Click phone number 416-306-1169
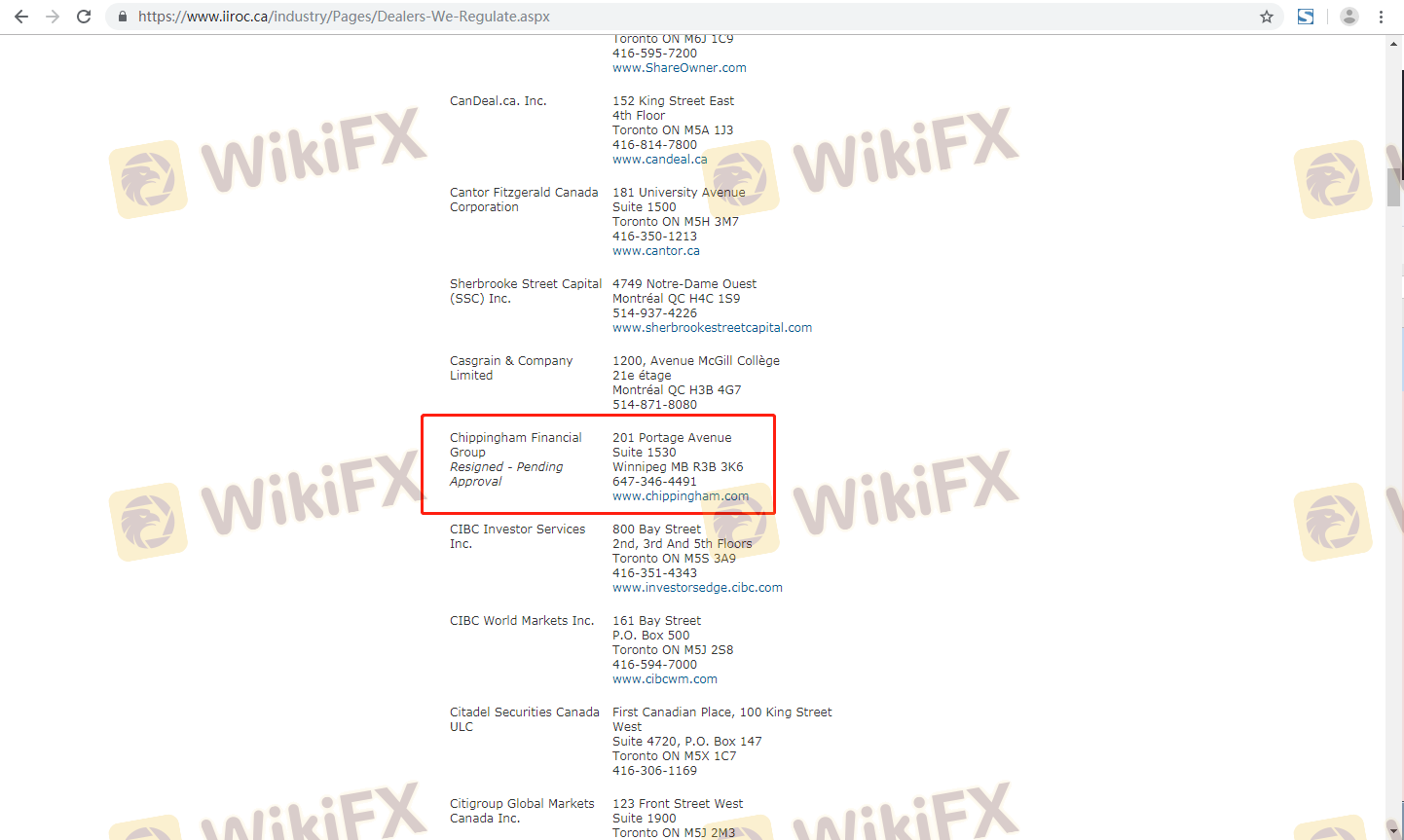The height and width of the screenshot is (840, 1404). 654,771
